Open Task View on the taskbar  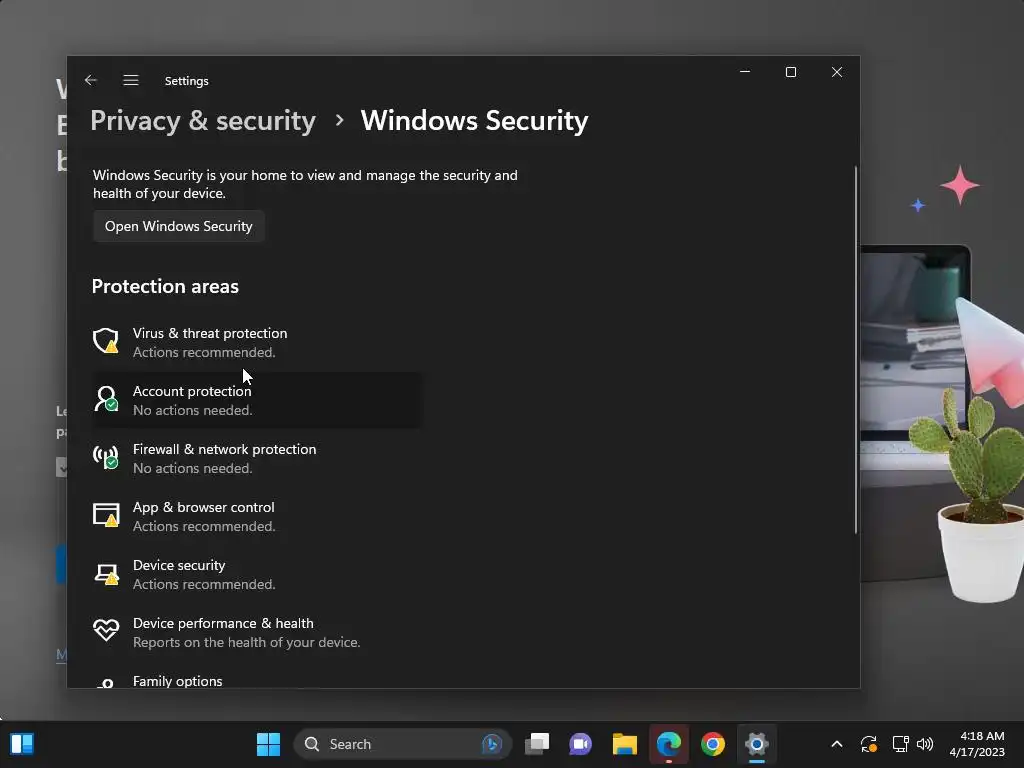coord(537,744)
